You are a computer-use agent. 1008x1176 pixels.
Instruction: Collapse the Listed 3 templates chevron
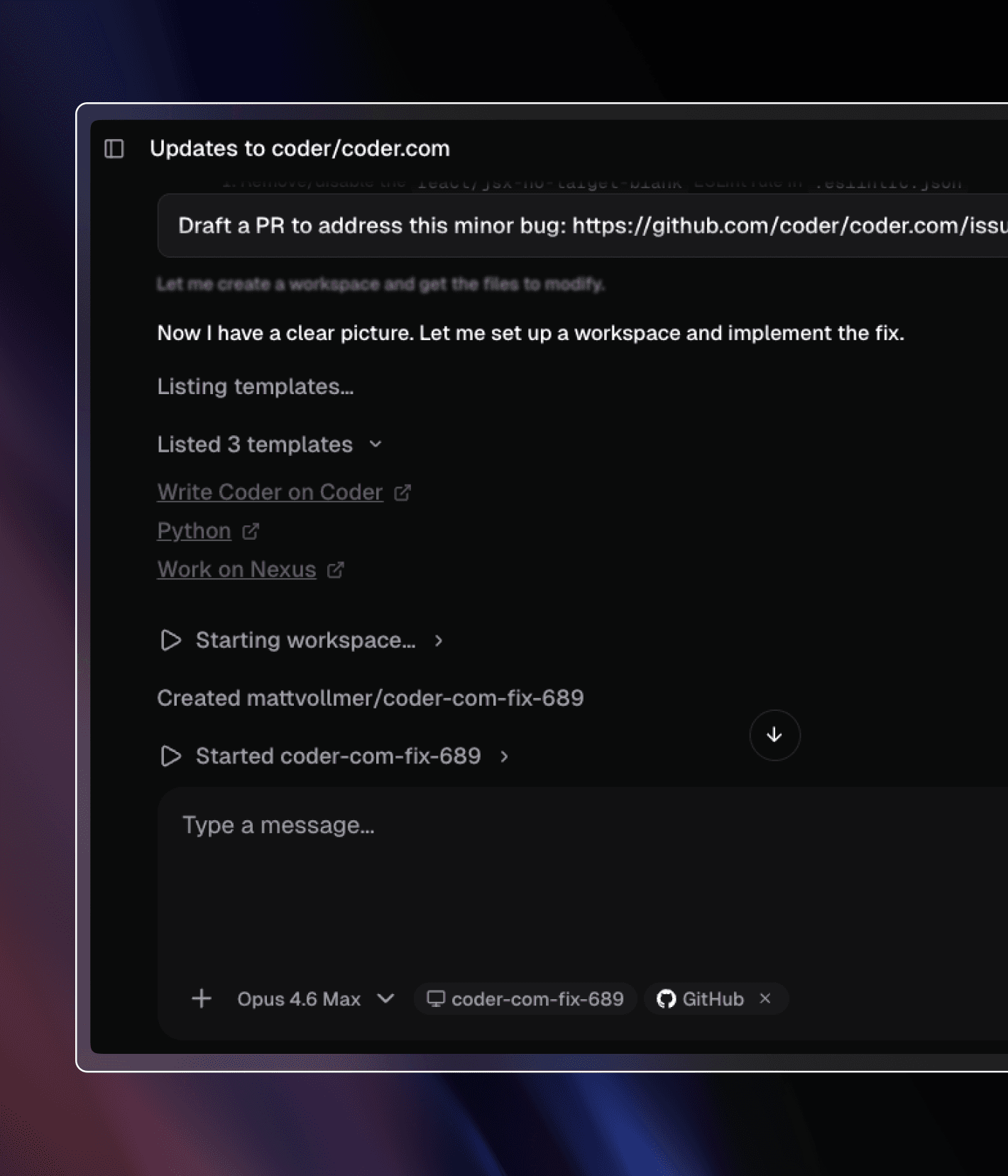pyautogui.click(x=376, y=445)
